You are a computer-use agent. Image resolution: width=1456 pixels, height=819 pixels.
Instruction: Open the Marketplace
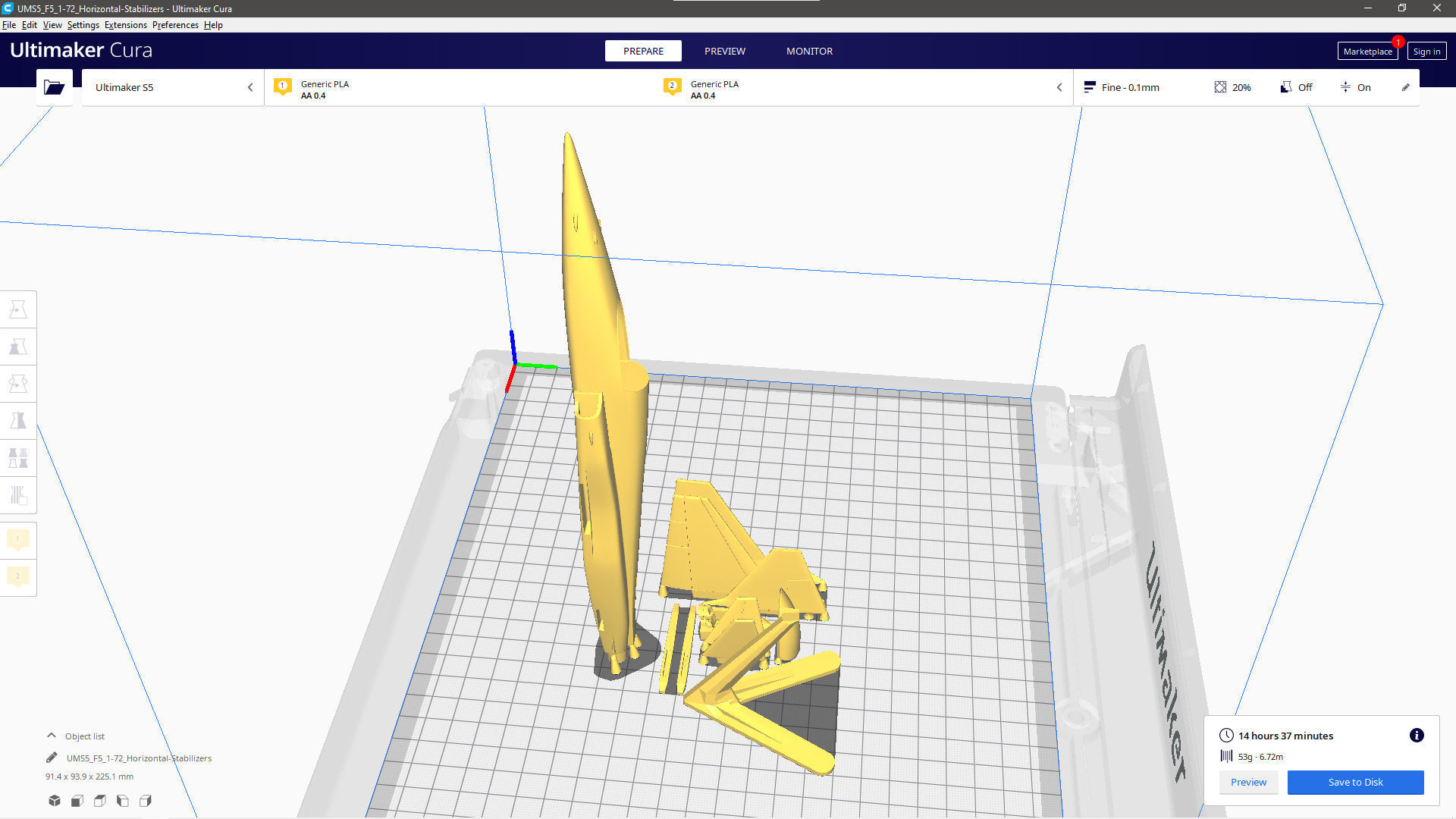tap(1367, 52)
